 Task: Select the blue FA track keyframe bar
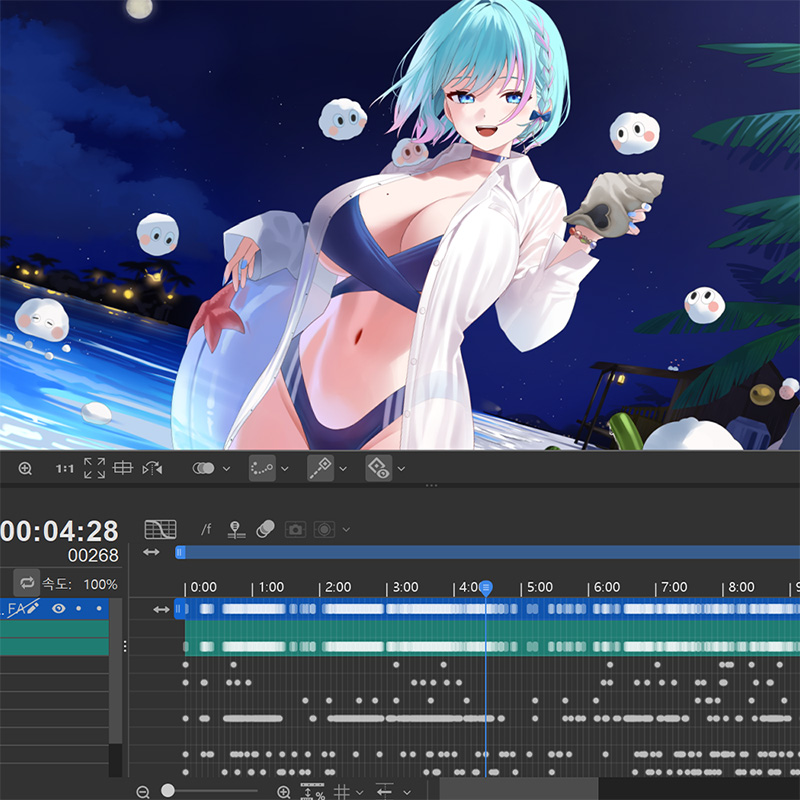click(488, 609)
